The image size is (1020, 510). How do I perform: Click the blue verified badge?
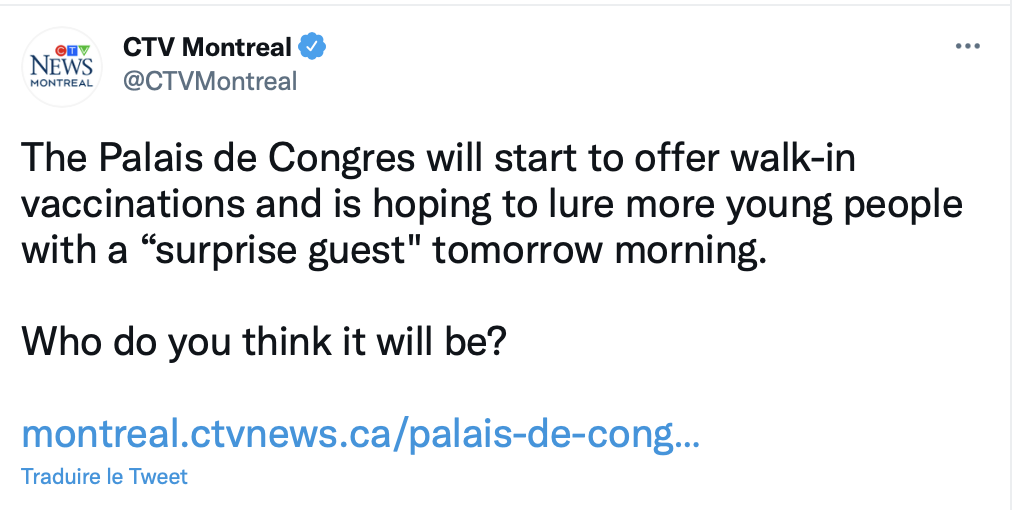312,47
